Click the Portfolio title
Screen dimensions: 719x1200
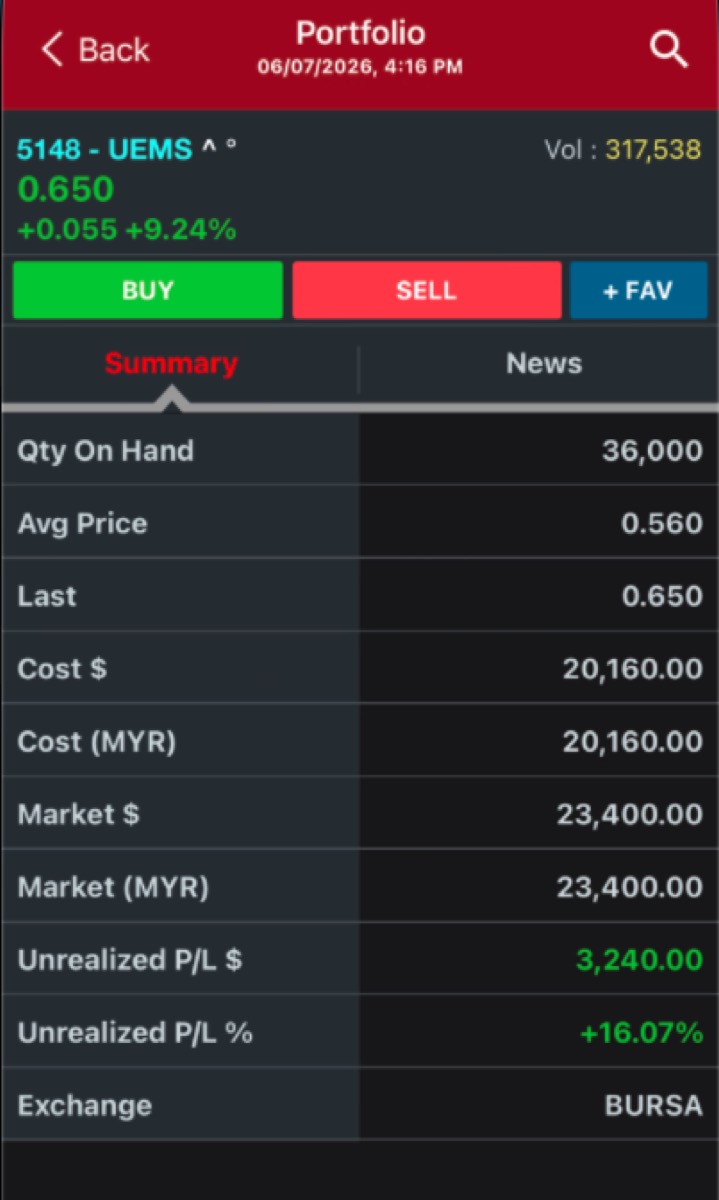coord(360,33)
